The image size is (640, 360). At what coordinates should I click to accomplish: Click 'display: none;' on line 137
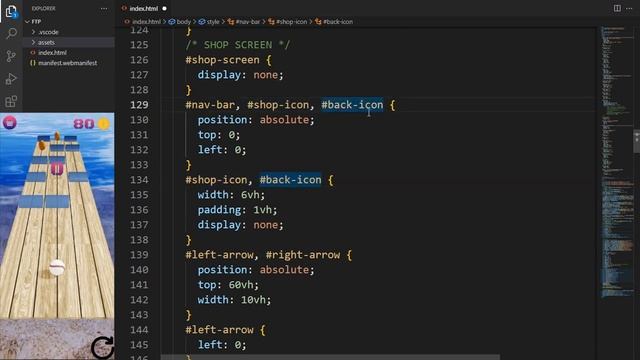tap(240, 225)
